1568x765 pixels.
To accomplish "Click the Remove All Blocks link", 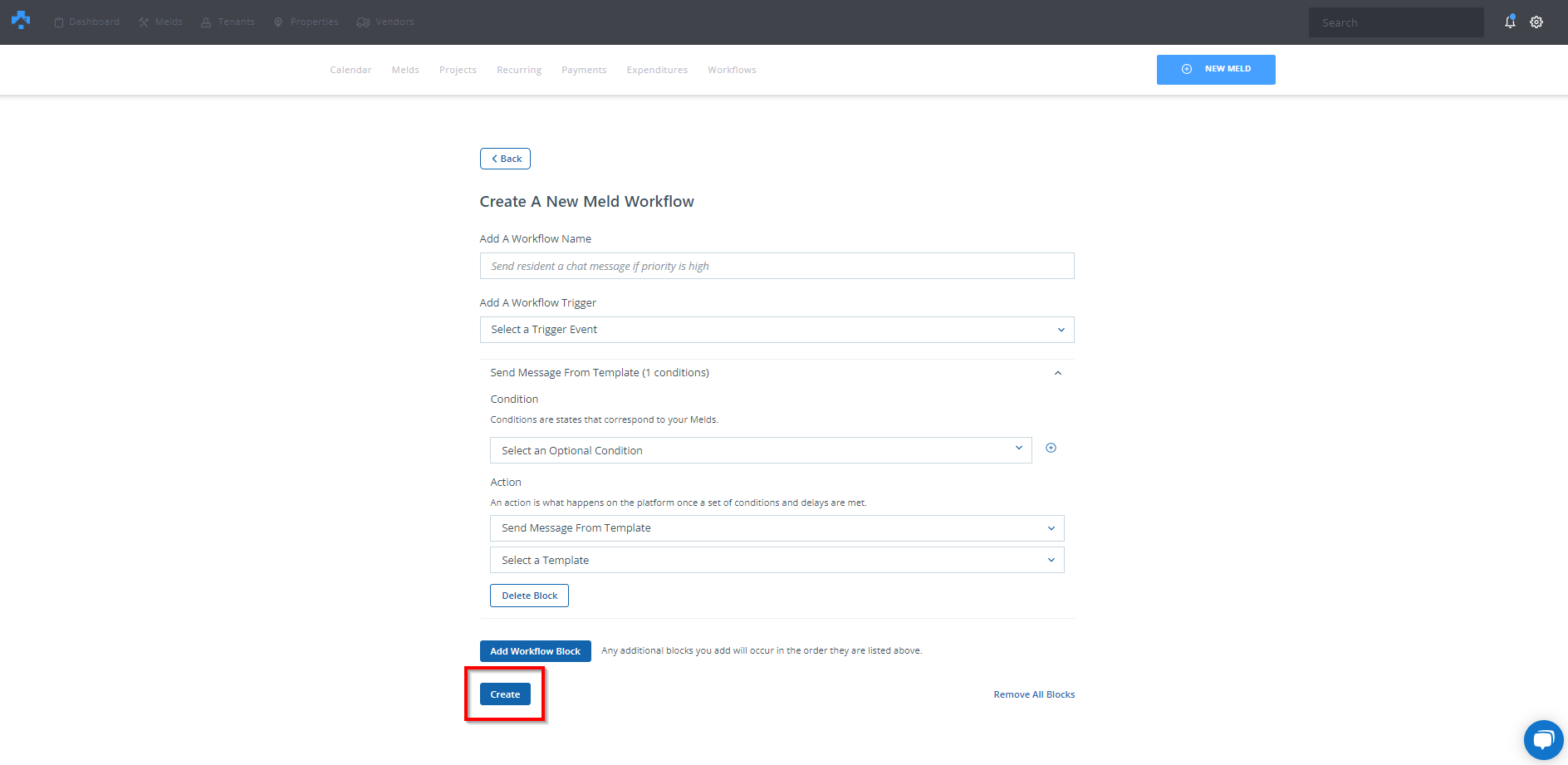I will click(1034, 694).
